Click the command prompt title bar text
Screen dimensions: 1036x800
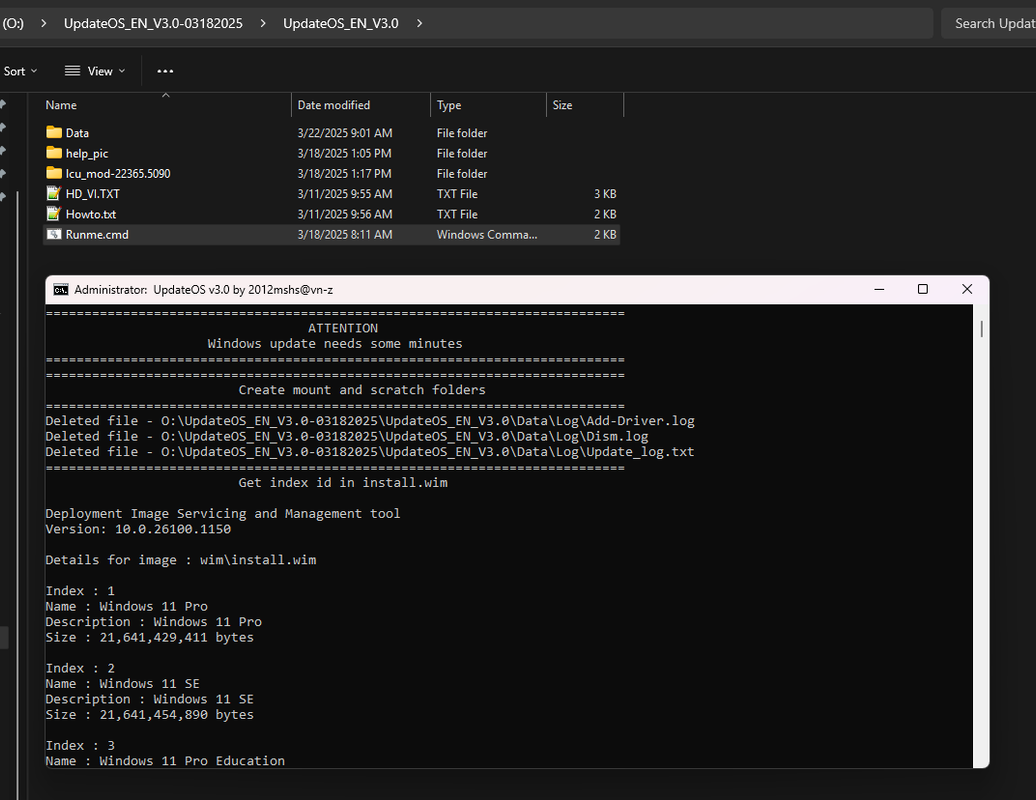click(204, 290)
